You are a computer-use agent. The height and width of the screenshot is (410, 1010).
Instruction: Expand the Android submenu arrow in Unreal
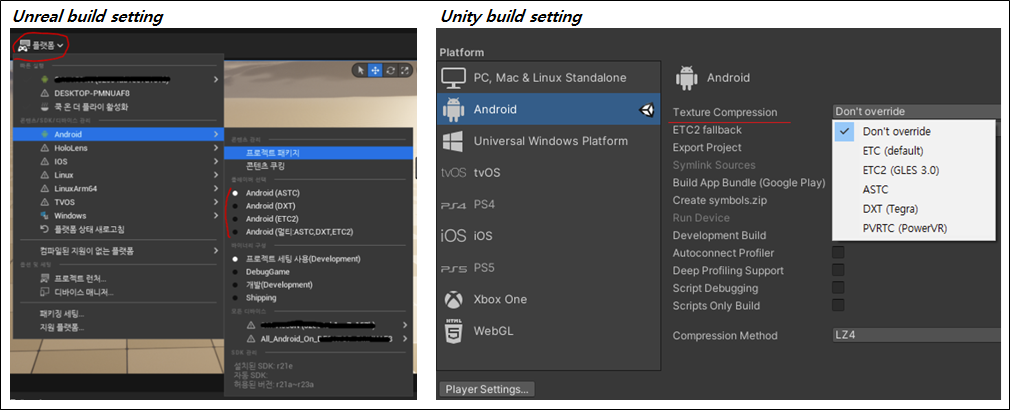point(215,135)
